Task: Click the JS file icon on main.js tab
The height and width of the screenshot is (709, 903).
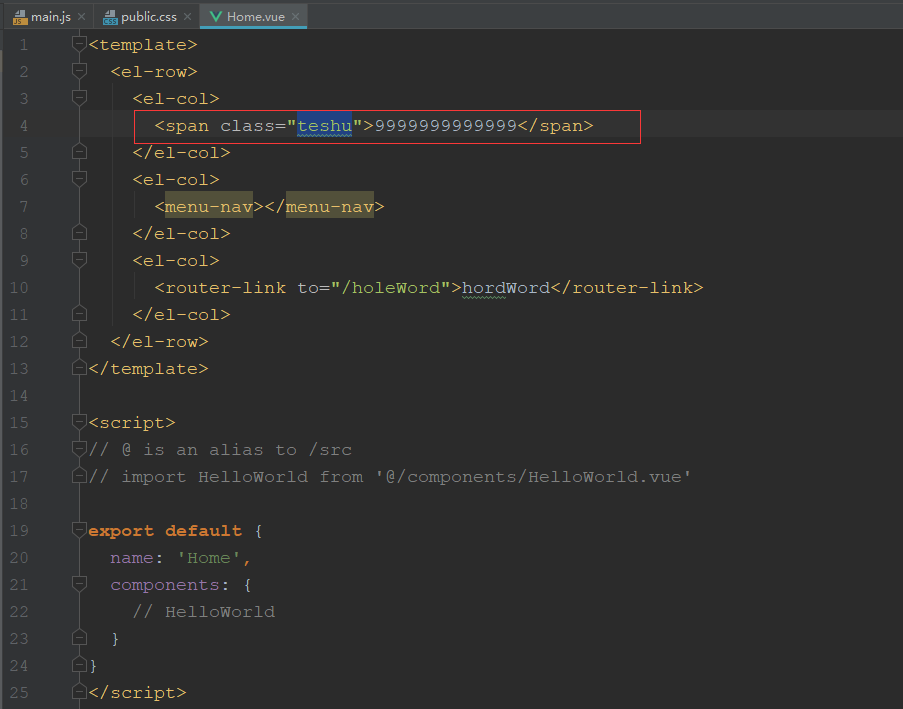Action: click(x=20, y=17)
